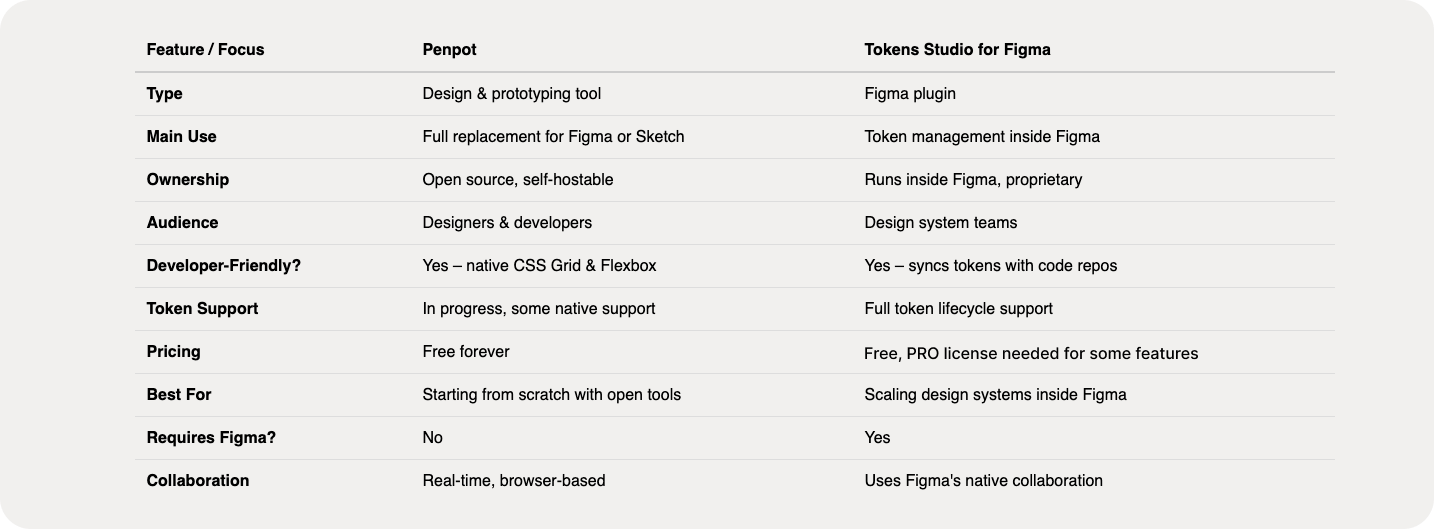The image size is (1434, 529).
Task: Select the Tokens Studio for Figma header
Action: coord(957,49)
